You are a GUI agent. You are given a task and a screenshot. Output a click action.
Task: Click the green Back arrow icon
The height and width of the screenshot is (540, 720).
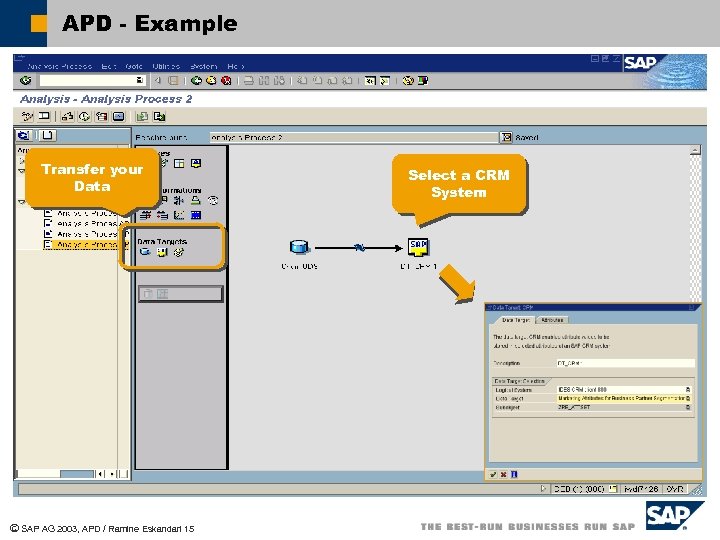(197, 81)
